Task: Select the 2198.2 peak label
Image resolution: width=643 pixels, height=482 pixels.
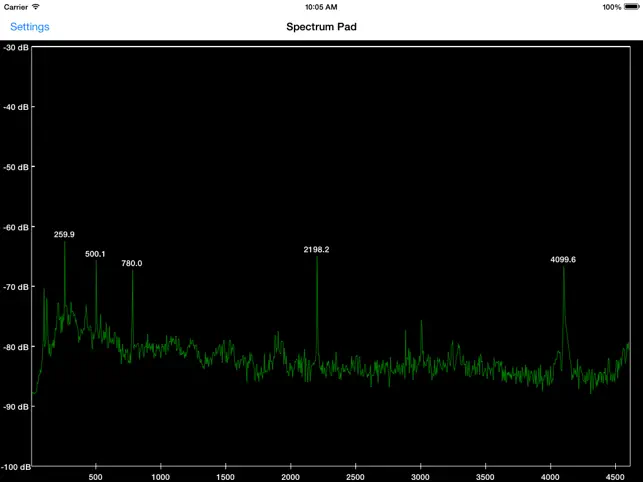Action: click(316, 249)
